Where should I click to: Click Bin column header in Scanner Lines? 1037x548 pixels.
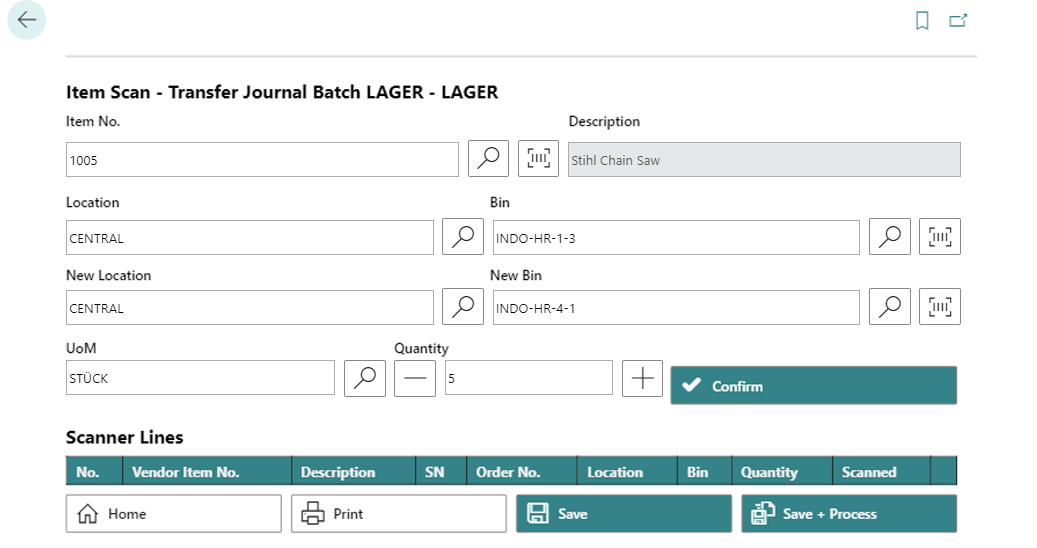tap(704, 471)
